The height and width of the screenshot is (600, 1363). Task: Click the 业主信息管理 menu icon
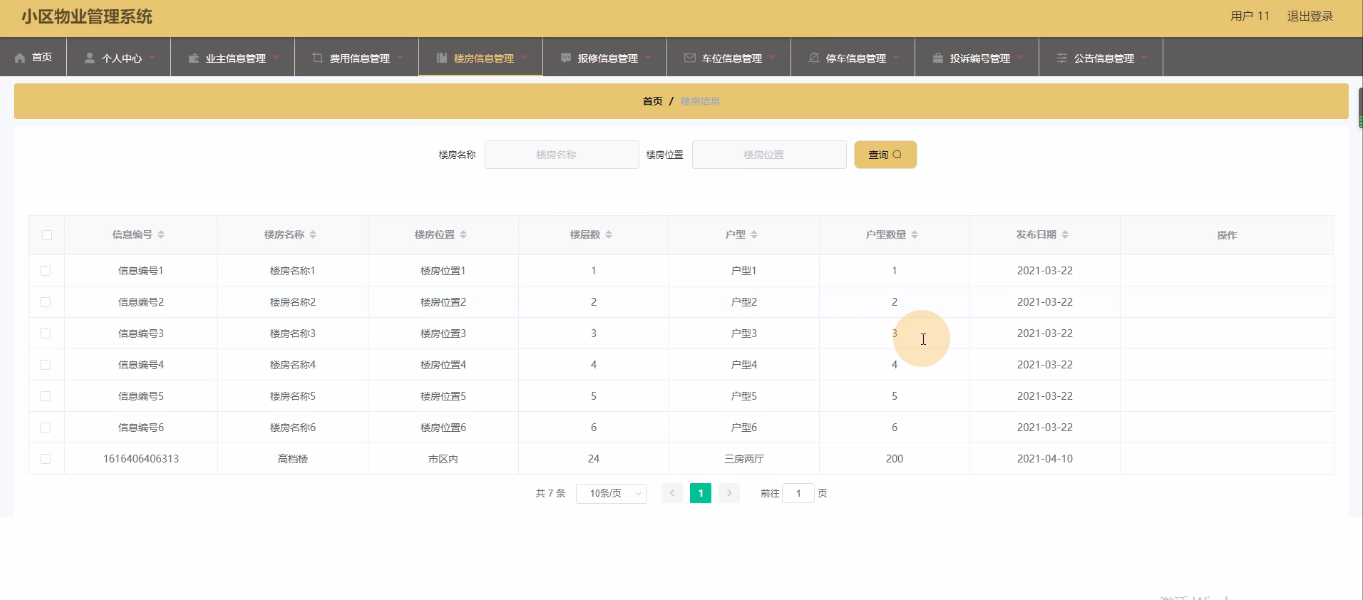point(194,58)
